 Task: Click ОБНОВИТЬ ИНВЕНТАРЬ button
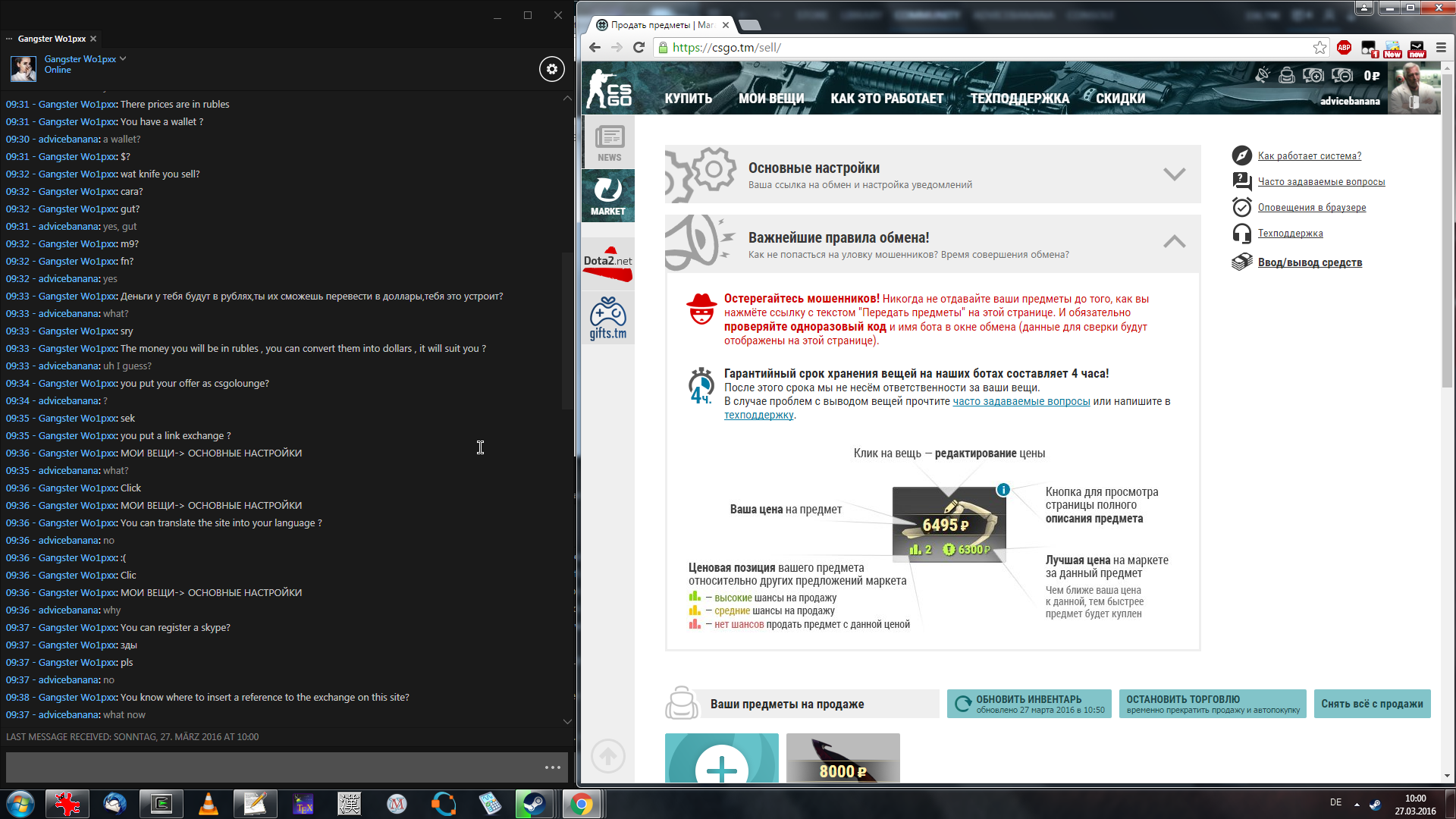1029,704
